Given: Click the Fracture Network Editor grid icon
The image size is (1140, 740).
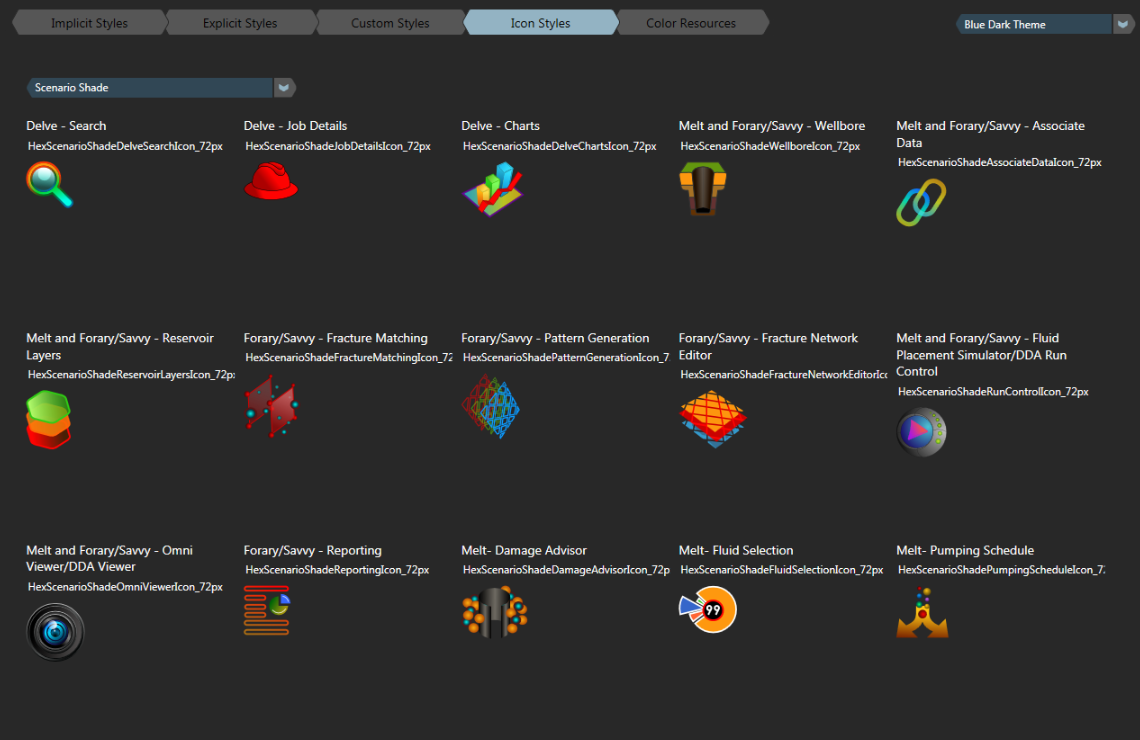Looking at the screenshot, I should click(712, 419).
